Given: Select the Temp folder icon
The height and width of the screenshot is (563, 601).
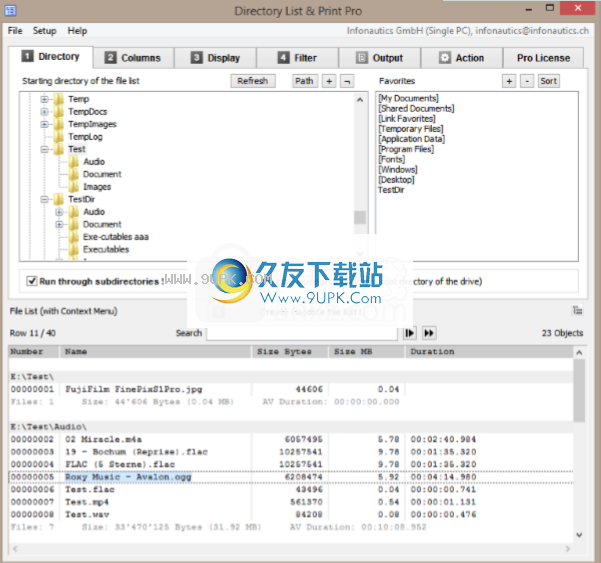Looking at the screenshot, I should pyautogui.click(x=59, y=99).
